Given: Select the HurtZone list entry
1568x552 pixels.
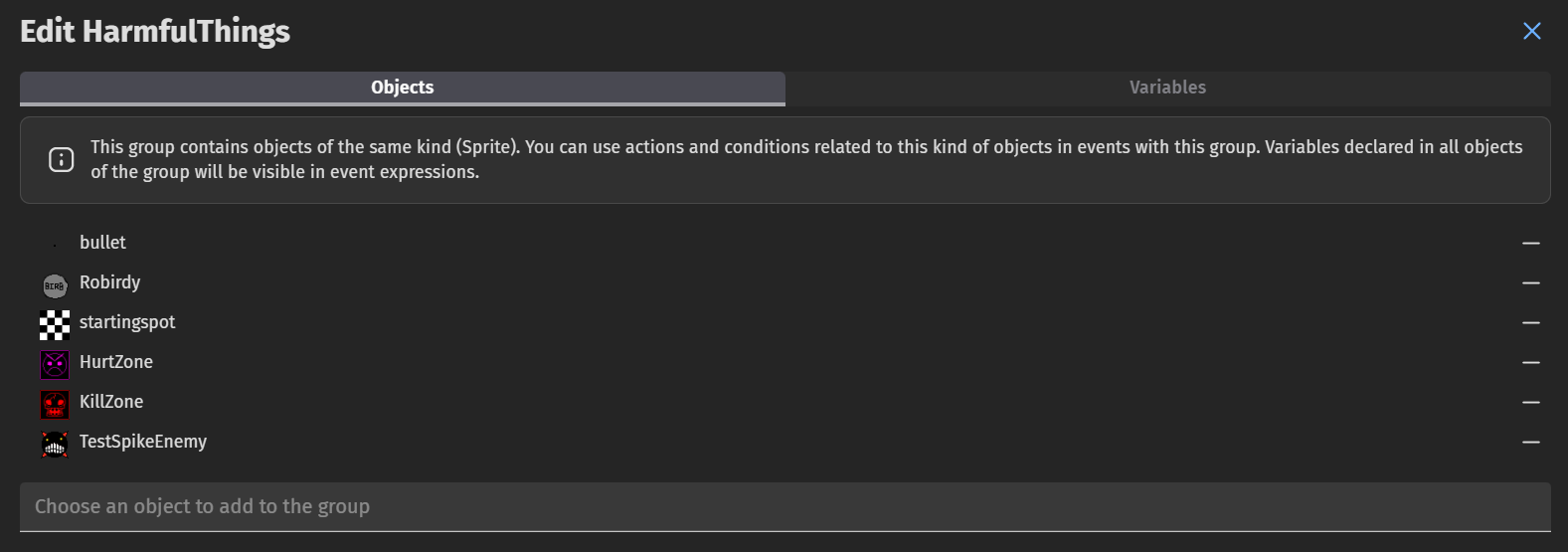Looking at the screenshot, I should 784,363.
